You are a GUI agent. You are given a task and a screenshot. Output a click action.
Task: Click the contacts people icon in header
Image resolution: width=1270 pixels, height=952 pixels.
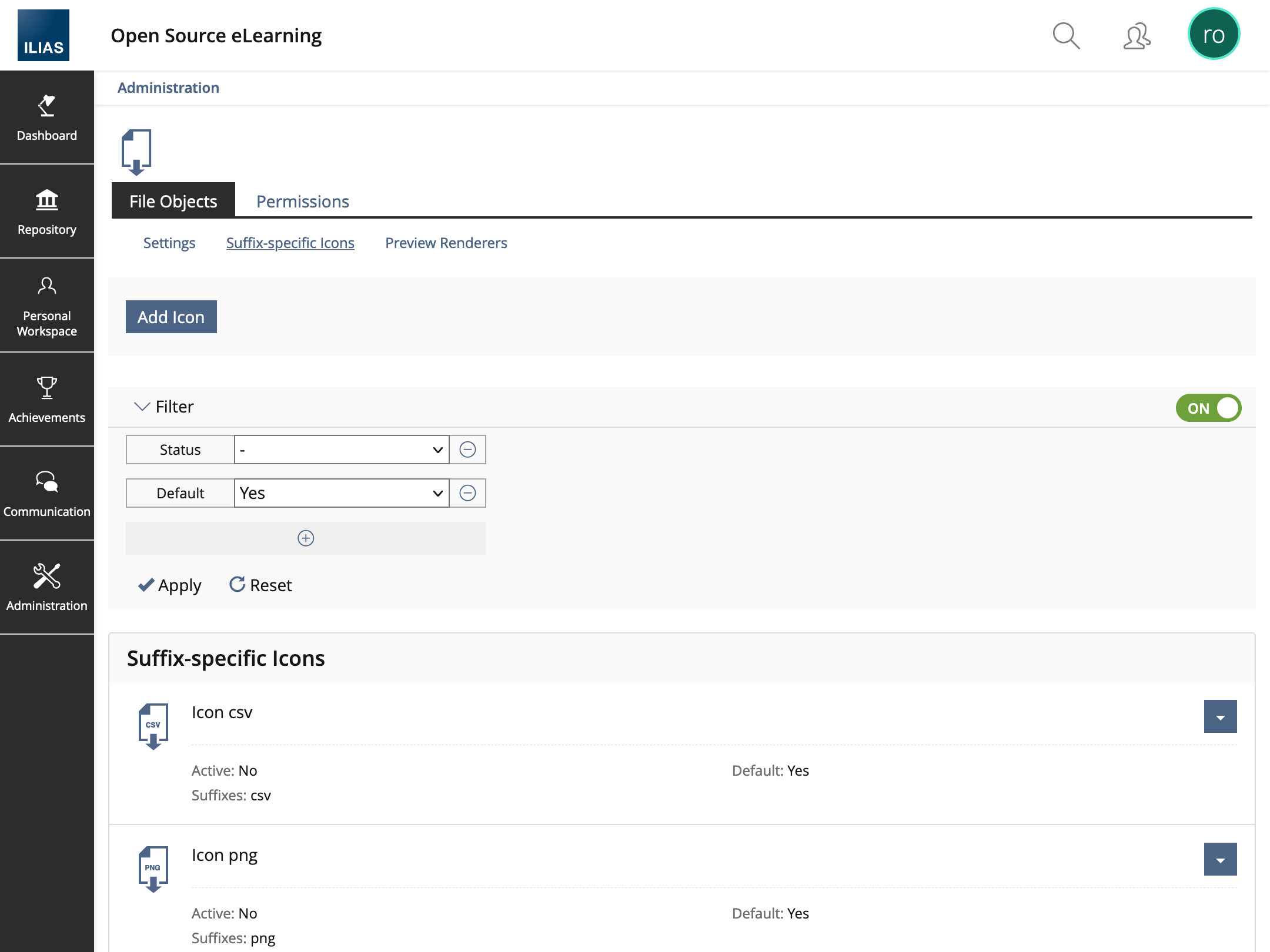point(1137,36)
